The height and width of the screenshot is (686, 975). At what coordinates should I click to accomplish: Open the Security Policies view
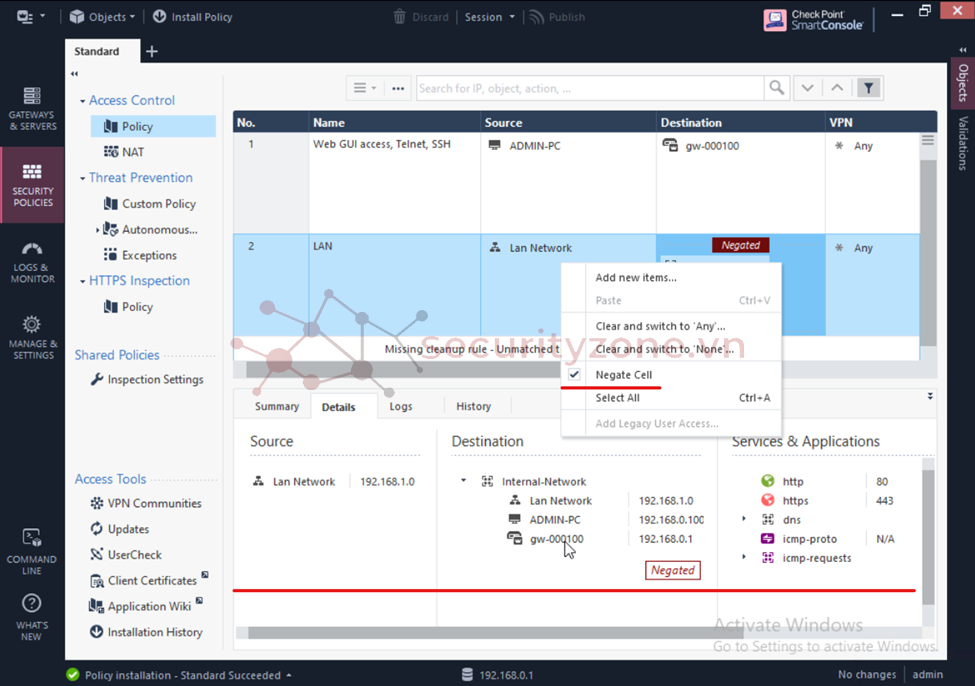(32, 185)
